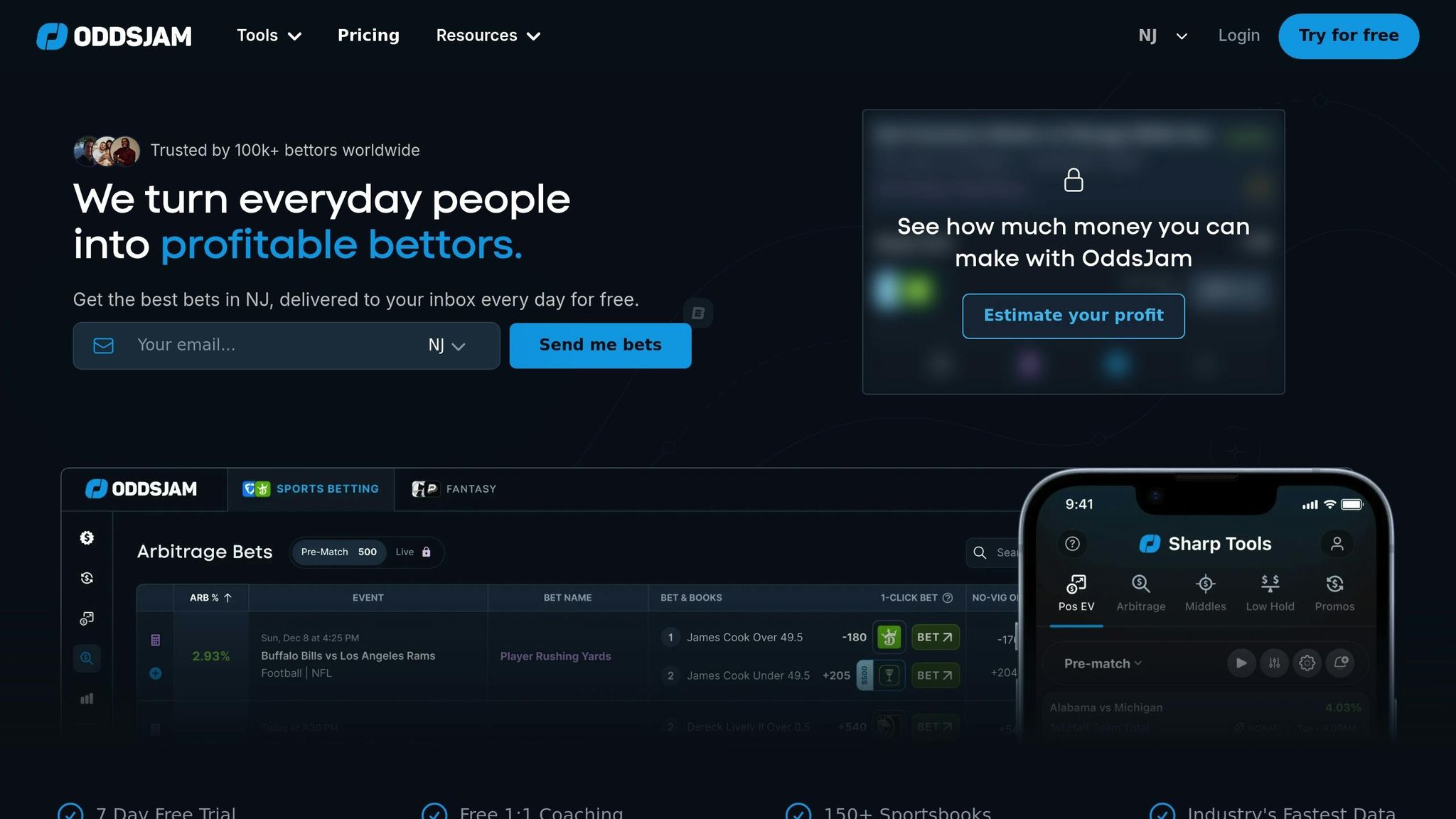The image size is (1456, 819).
Task: Click the 1-Click Bet help icon
Action: point(948,598)
